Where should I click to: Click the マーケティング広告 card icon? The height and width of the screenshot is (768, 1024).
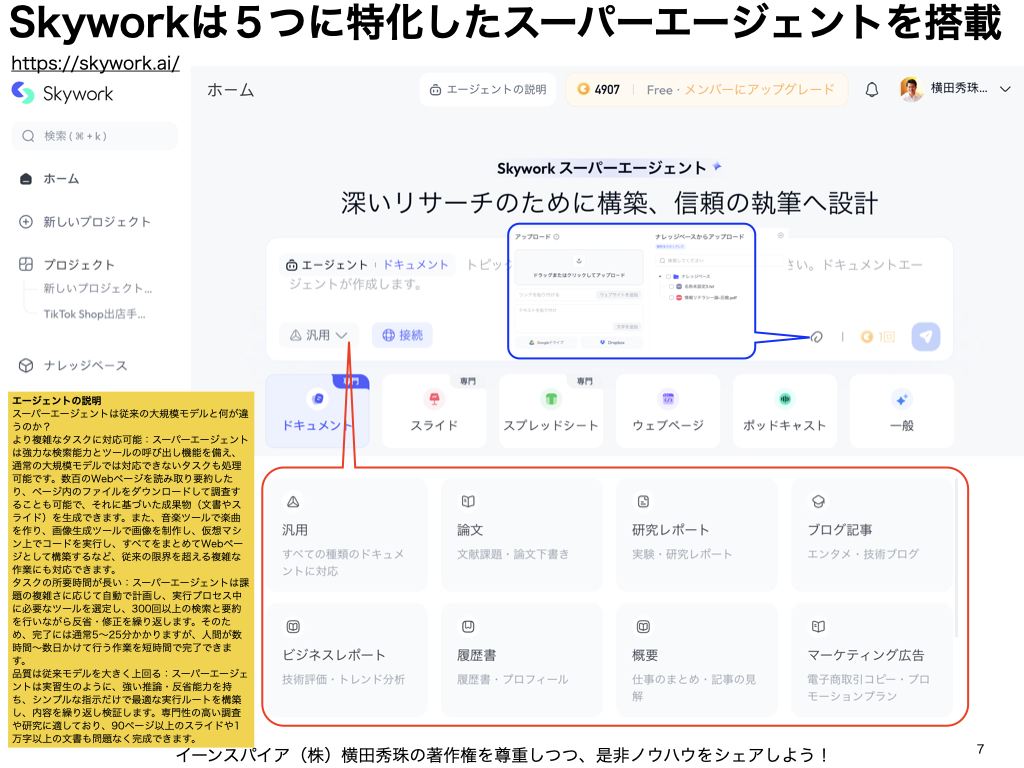click(818, 627)
